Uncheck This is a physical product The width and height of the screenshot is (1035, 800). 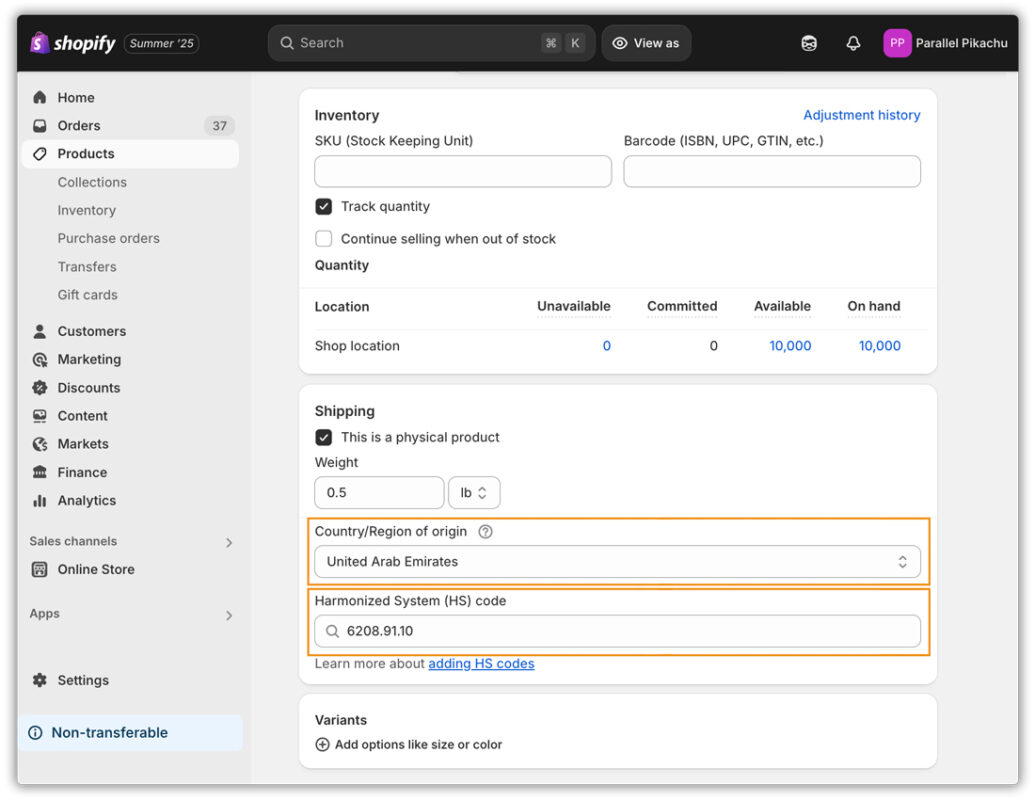[323, 437]
